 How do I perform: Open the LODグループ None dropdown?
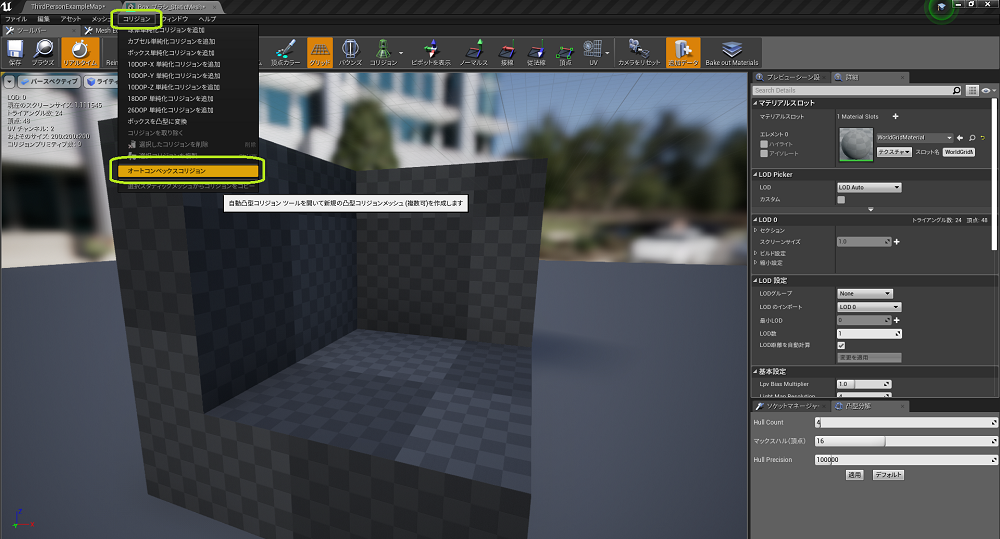pos(865,293)
